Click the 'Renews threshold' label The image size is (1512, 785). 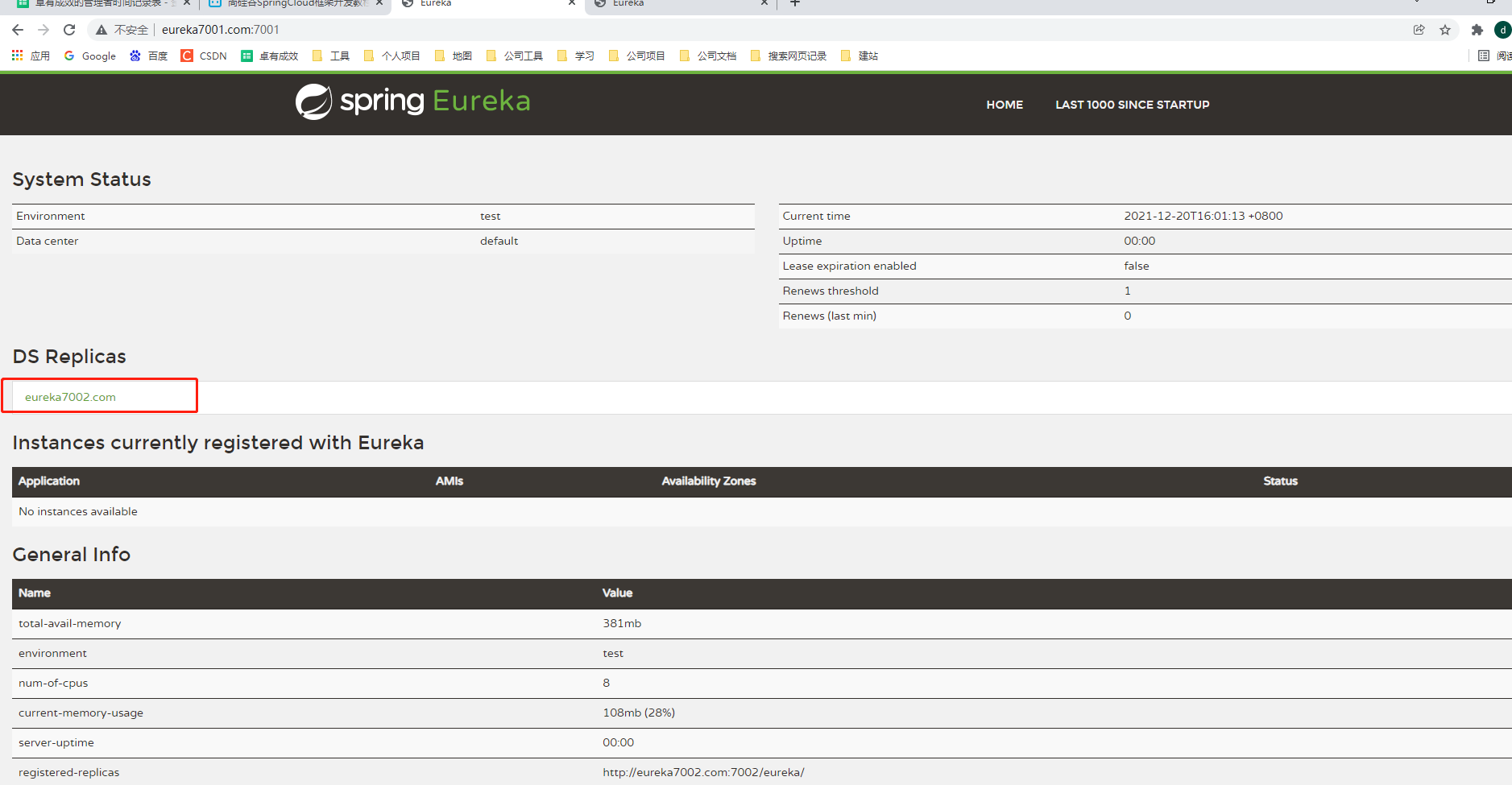coord(831,291)
